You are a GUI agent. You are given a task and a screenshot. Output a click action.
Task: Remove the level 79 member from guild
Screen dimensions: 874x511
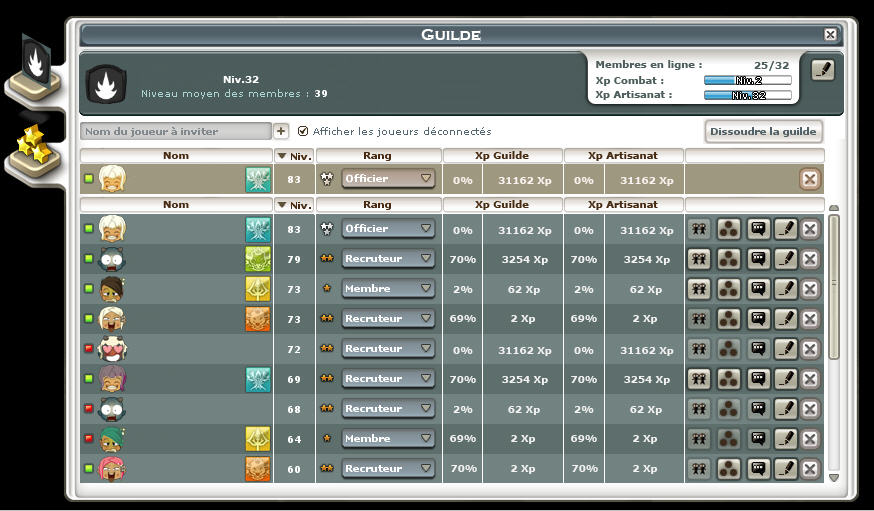click(x=810, y=259)
